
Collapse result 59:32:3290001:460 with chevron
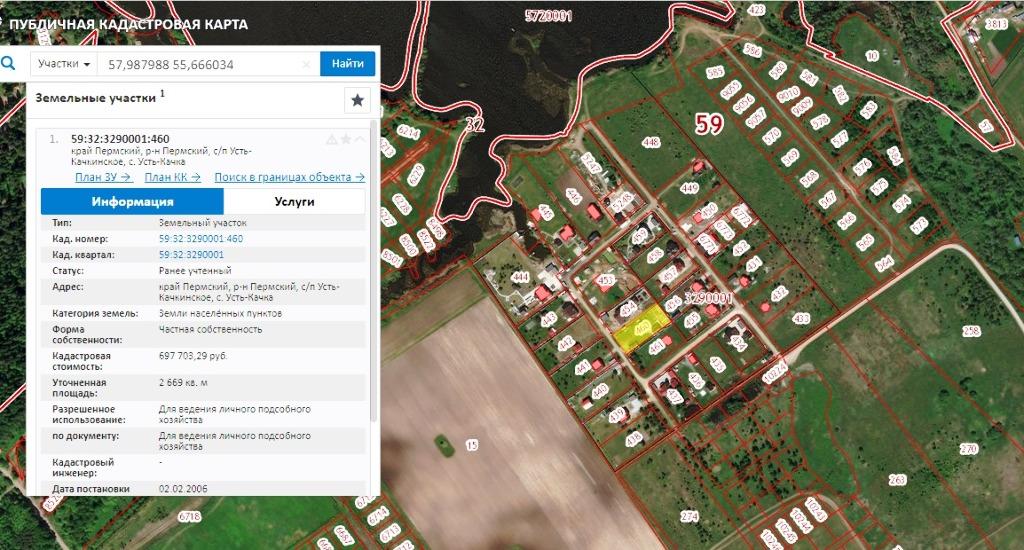tap(359, 139)
